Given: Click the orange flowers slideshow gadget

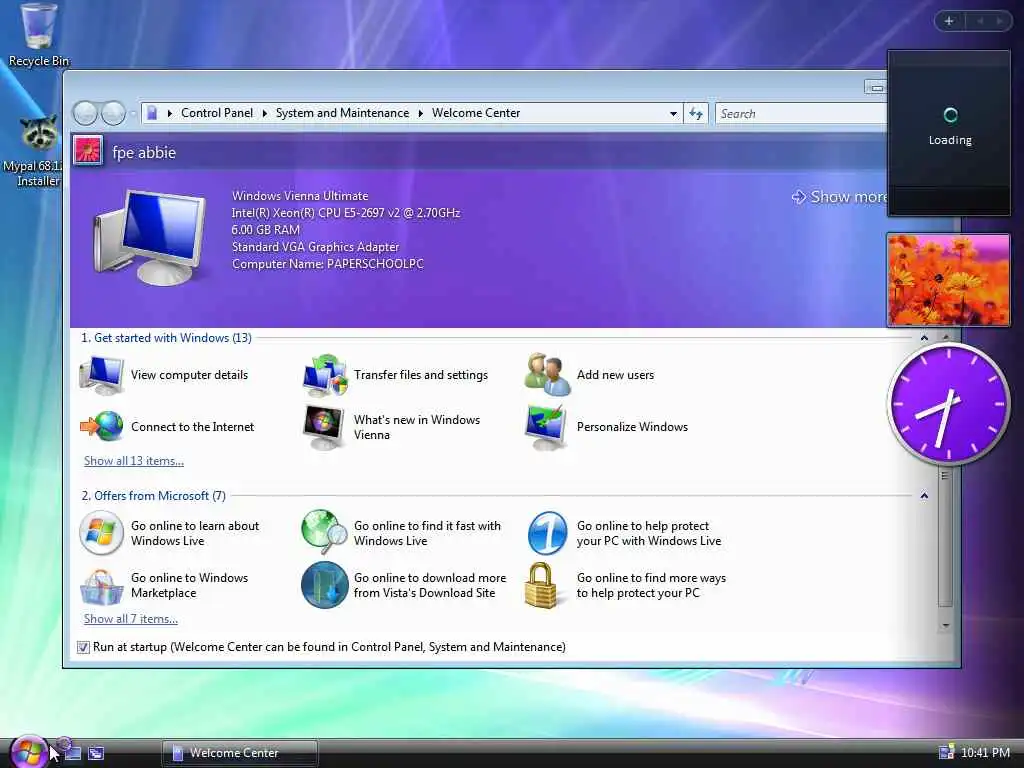Looking at the screenshot, I should coord(948,280).
